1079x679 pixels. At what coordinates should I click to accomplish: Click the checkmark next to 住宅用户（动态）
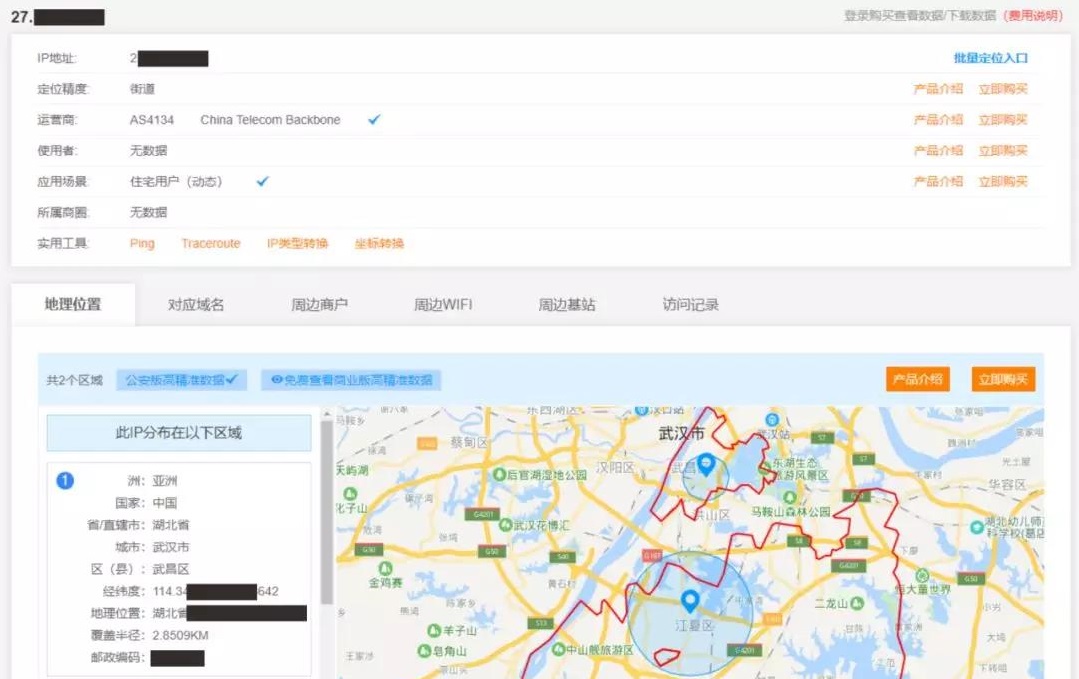click(x=262, y=182)
